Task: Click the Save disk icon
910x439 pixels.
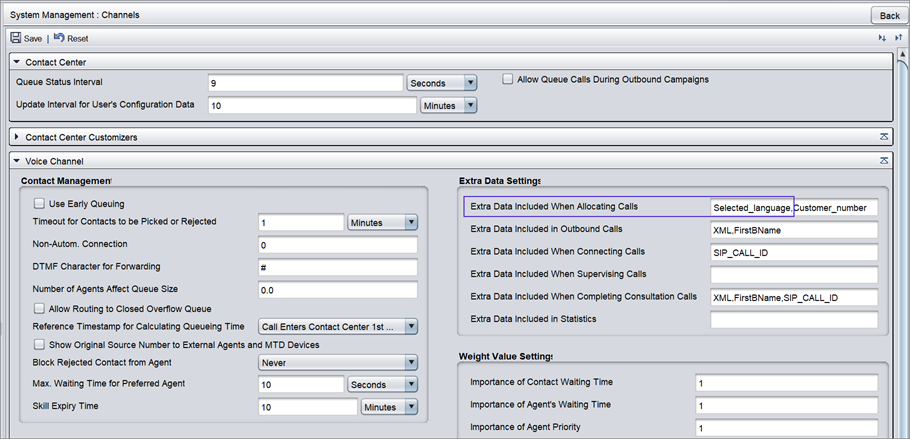Action: (16, 38)
